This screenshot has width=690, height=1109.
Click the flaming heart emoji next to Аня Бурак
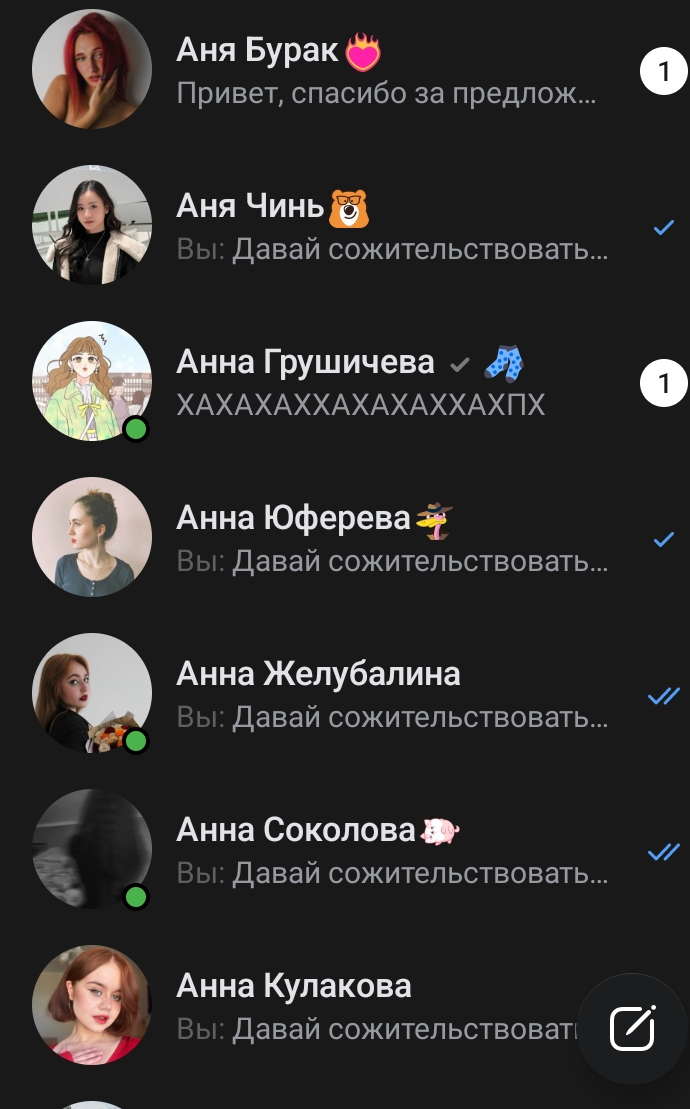click(363, 52)
